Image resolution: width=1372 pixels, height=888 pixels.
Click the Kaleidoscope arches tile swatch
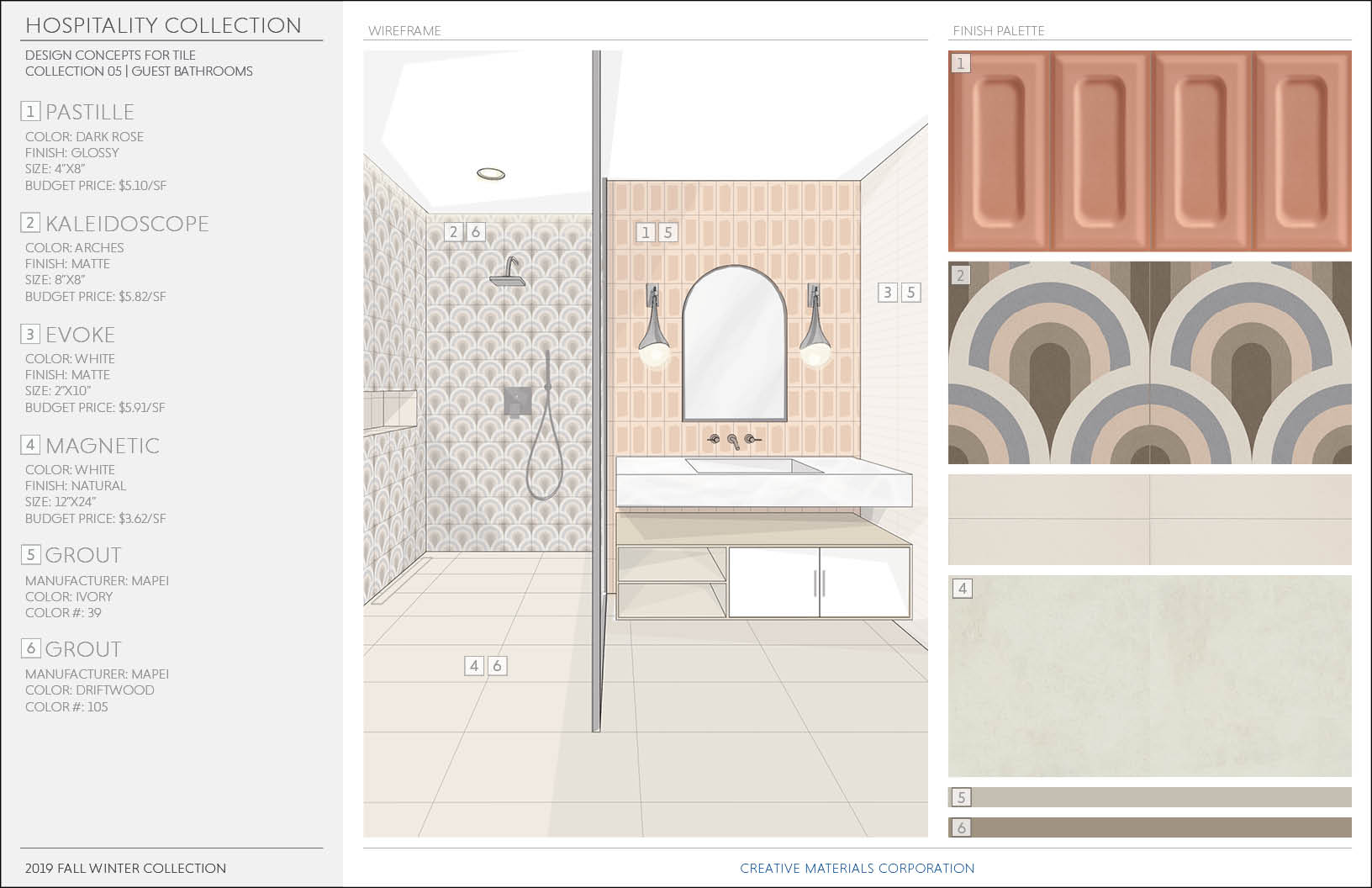1149,362
